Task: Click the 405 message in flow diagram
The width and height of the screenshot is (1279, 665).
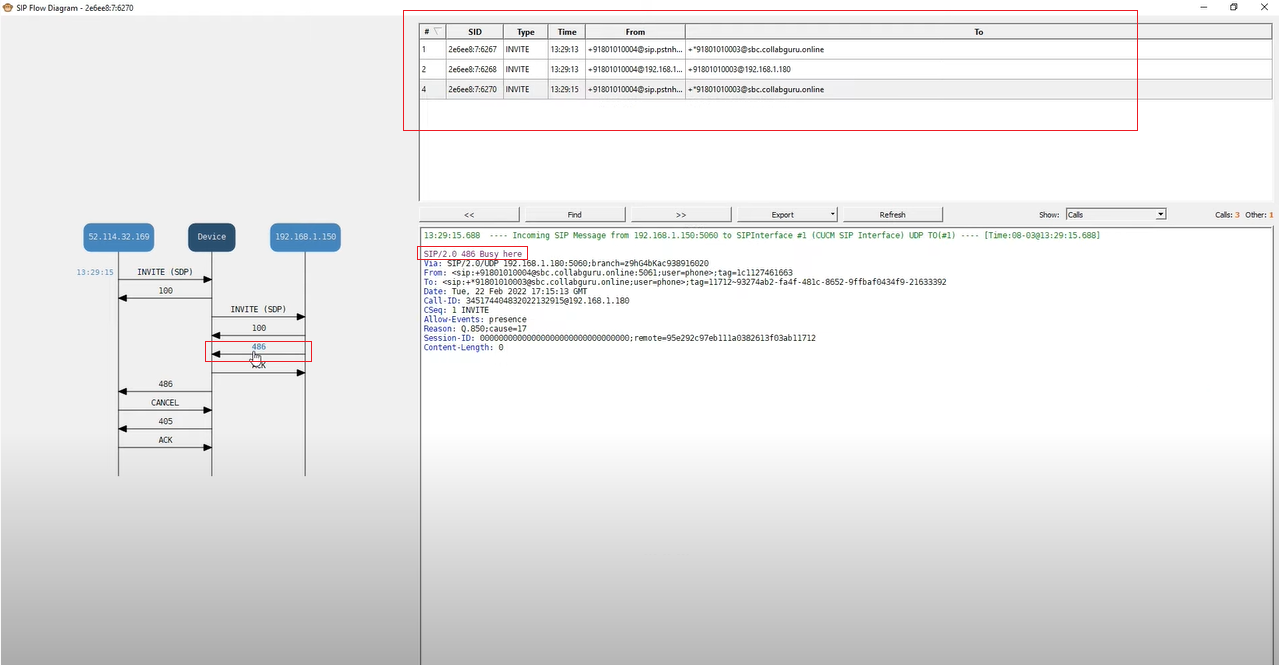Action: click(165, 421)
